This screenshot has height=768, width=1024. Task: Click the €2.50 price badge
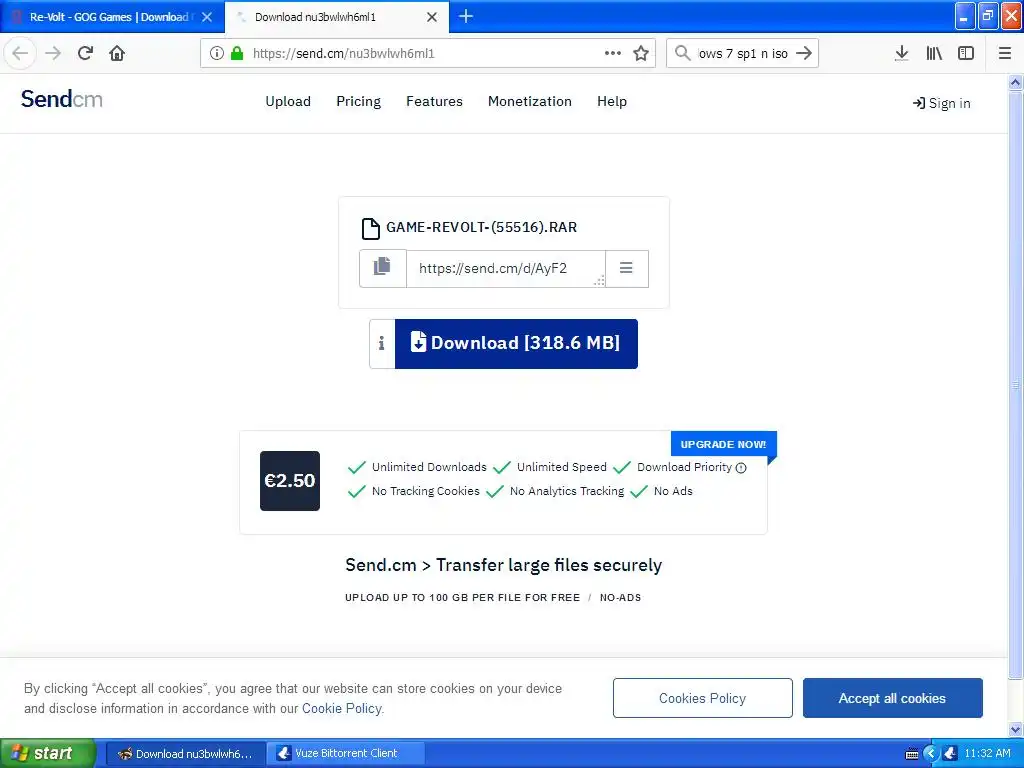pyautogui.click(x=290, y=481)
